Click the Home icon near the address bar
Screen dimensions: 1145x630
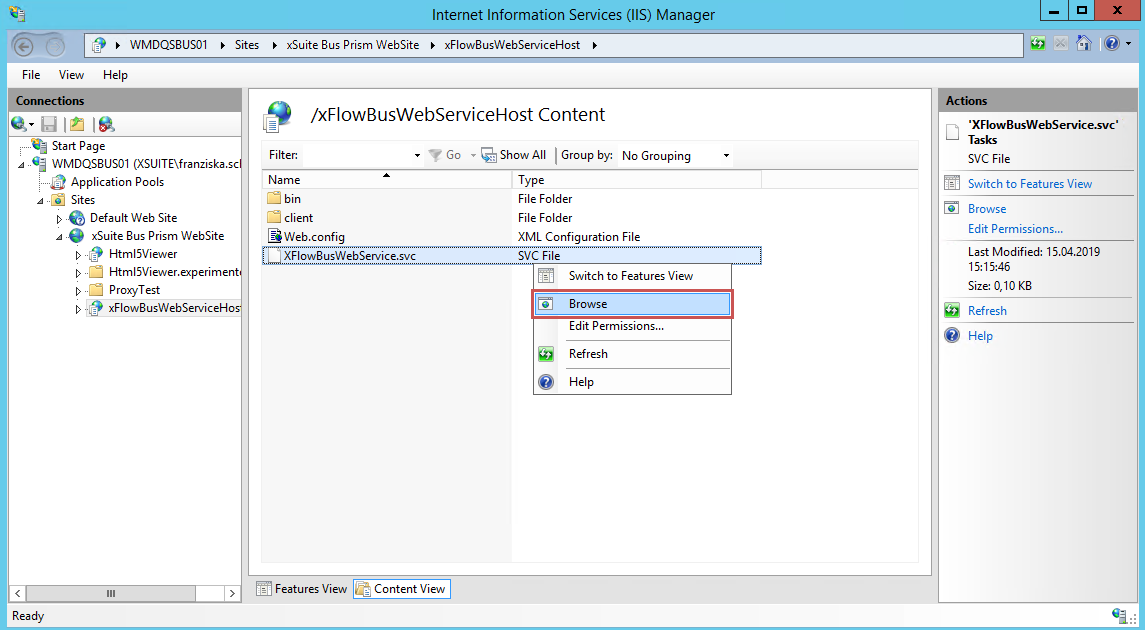pos(1085,43)
